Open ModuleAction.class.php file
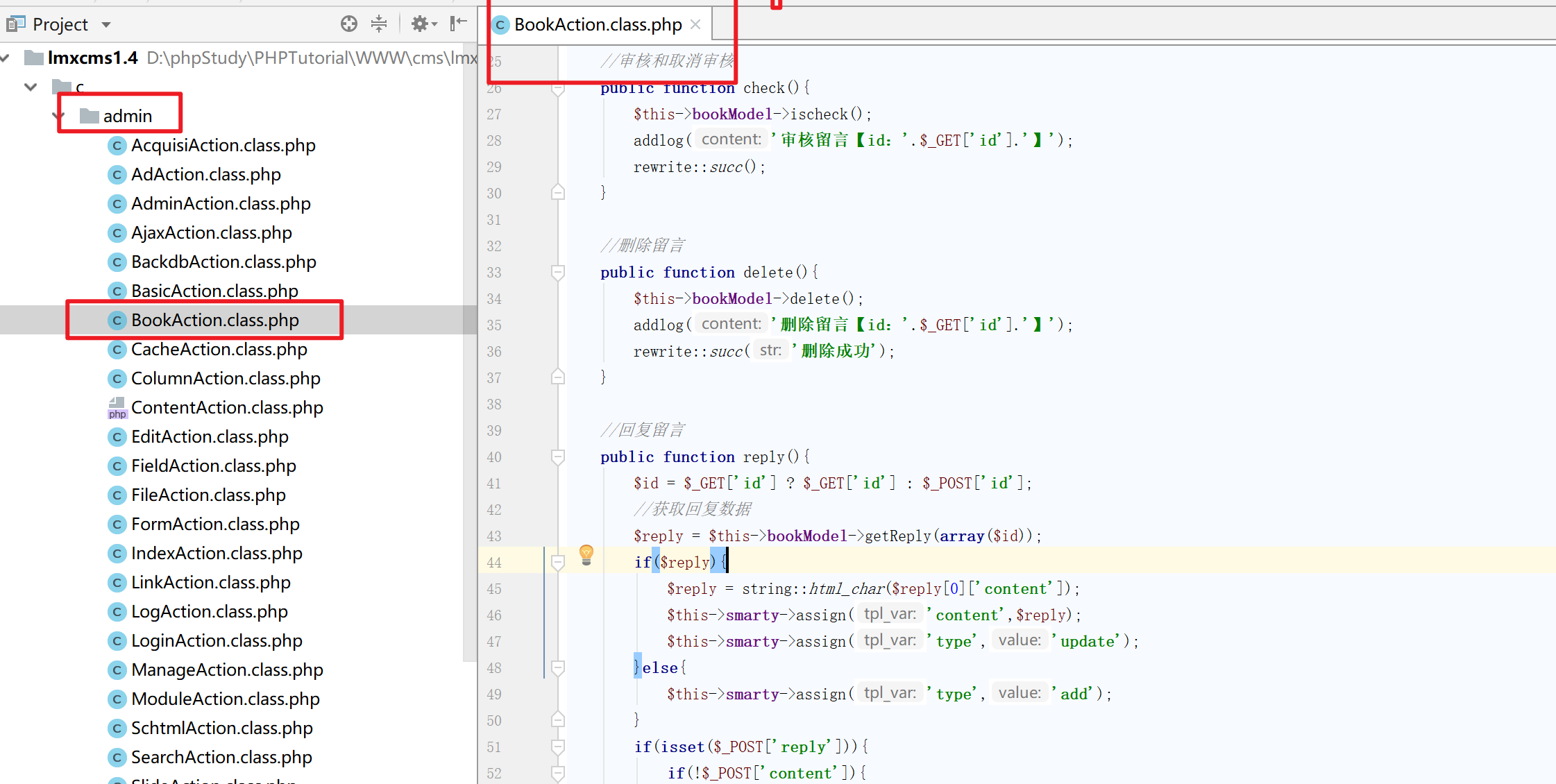 click(225, 699)
